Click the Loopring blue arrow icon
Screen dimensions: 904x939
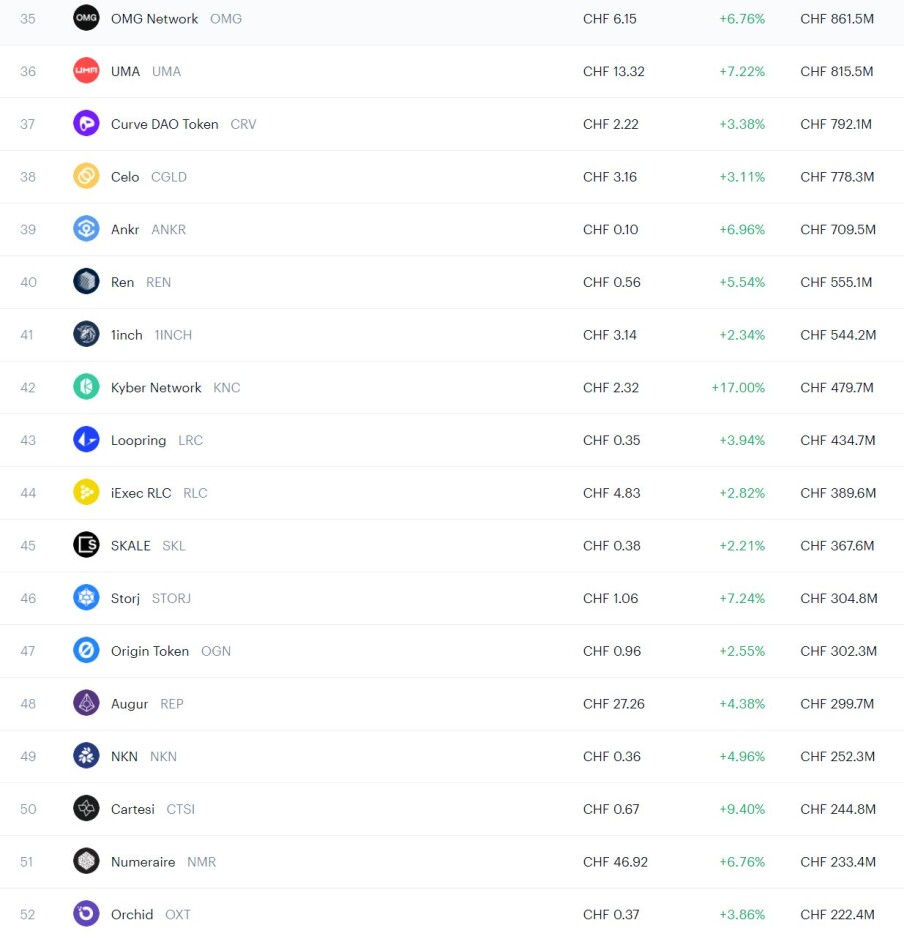coord(86,440)
